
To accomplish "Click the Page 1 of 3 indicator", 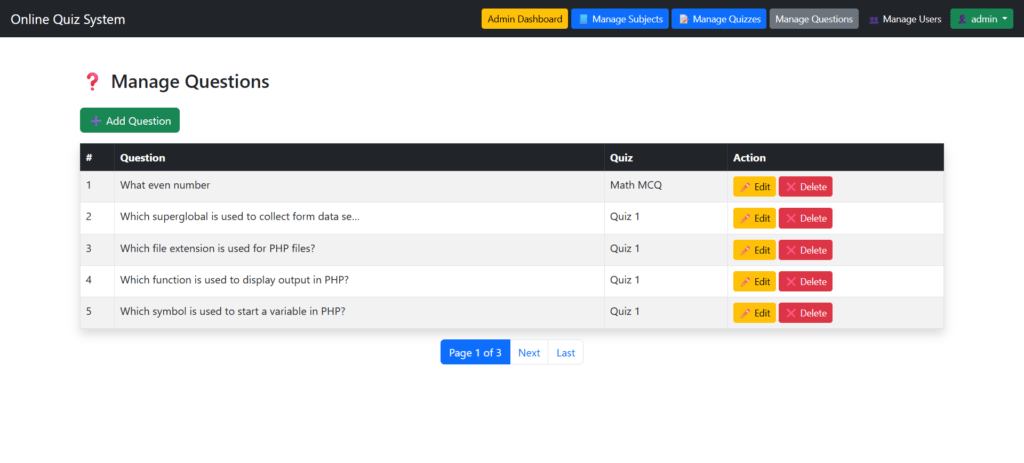I will pyautogui.click(x=475, y=353).
